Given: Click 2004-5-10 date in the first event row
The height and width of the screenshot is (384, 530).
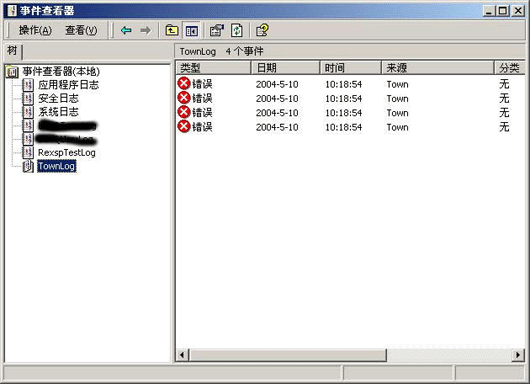Looking at the screenshot, I should pos(277,84).
